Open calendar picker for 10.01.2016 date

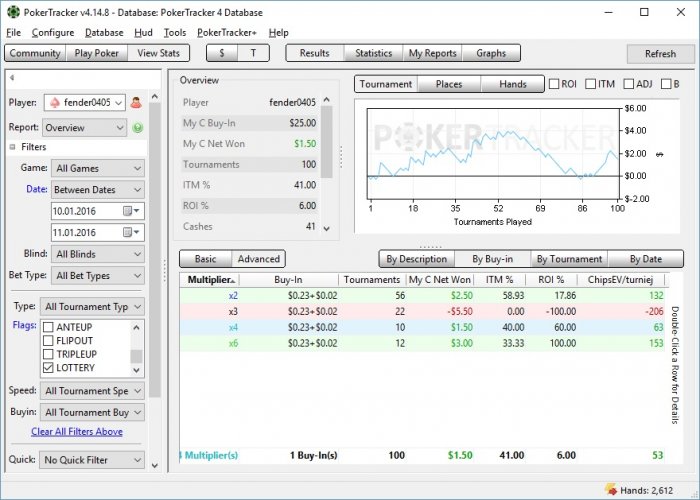click(x=130, y=211)
